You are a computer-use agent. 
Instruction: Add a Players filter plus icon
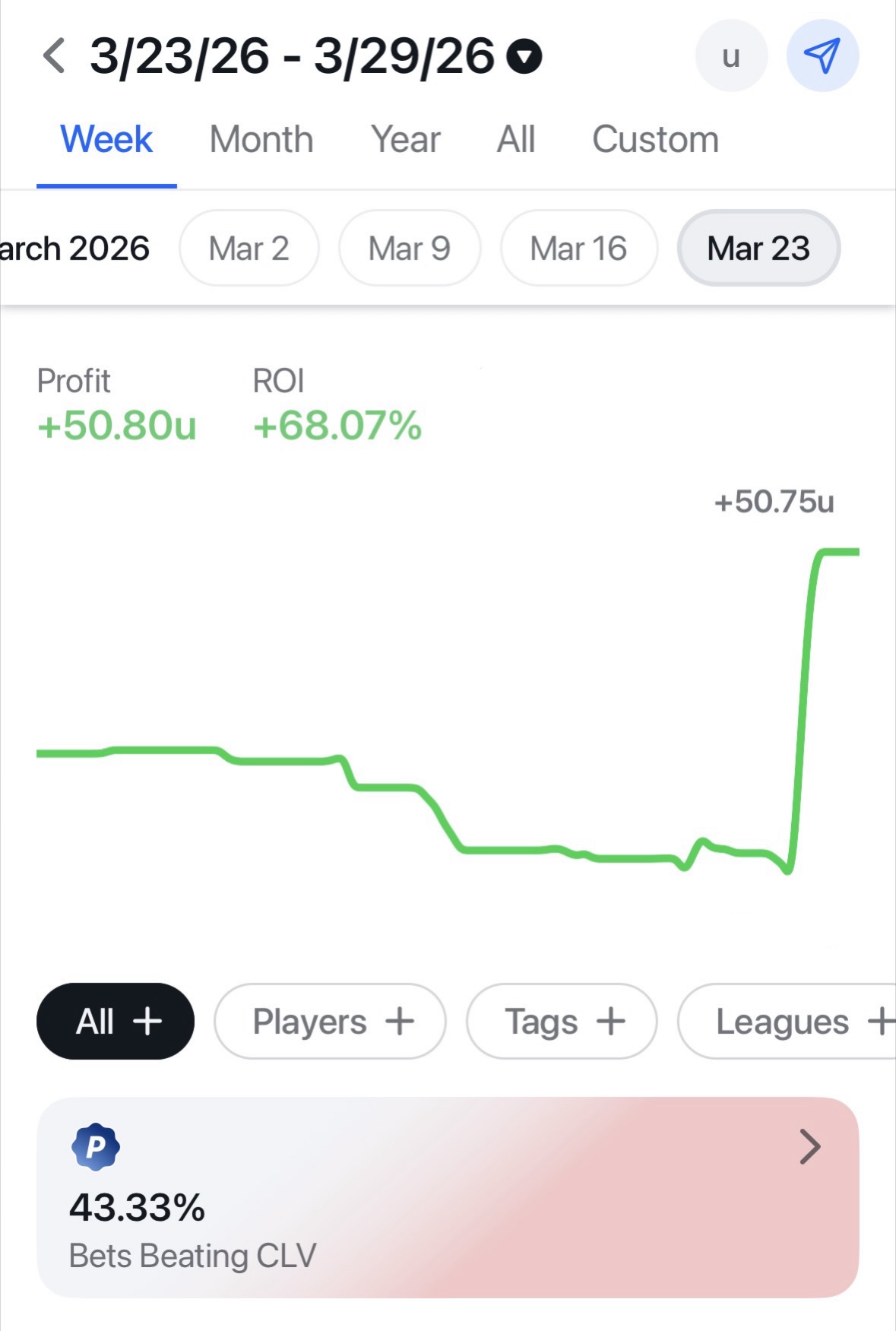(400, 1021)
